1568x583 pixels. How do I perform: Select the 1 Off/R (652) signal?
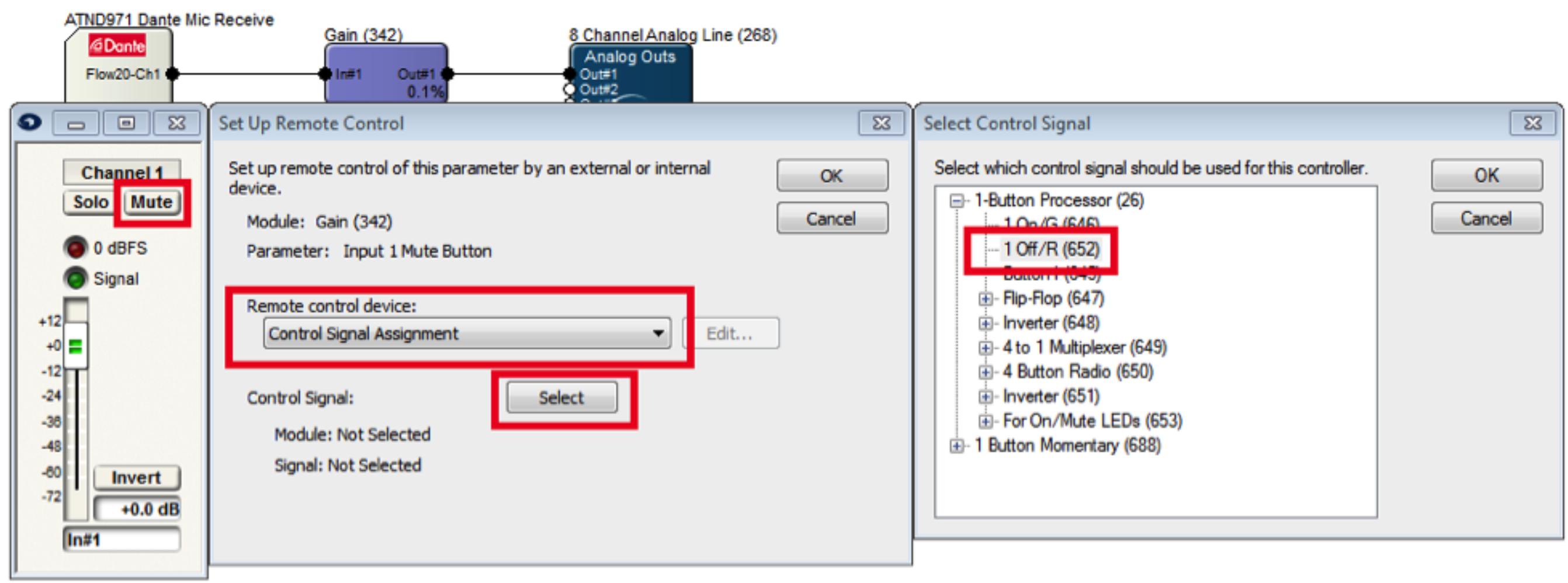pyautogui.click(x=1050, y=249)
